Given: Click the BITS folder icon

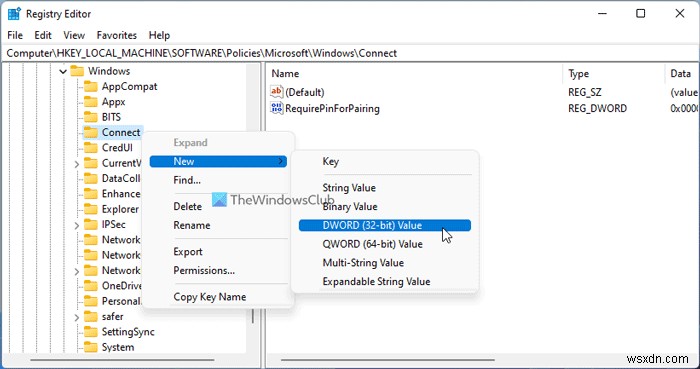Looking at the screenshot, I should click(x=91, y=117).
